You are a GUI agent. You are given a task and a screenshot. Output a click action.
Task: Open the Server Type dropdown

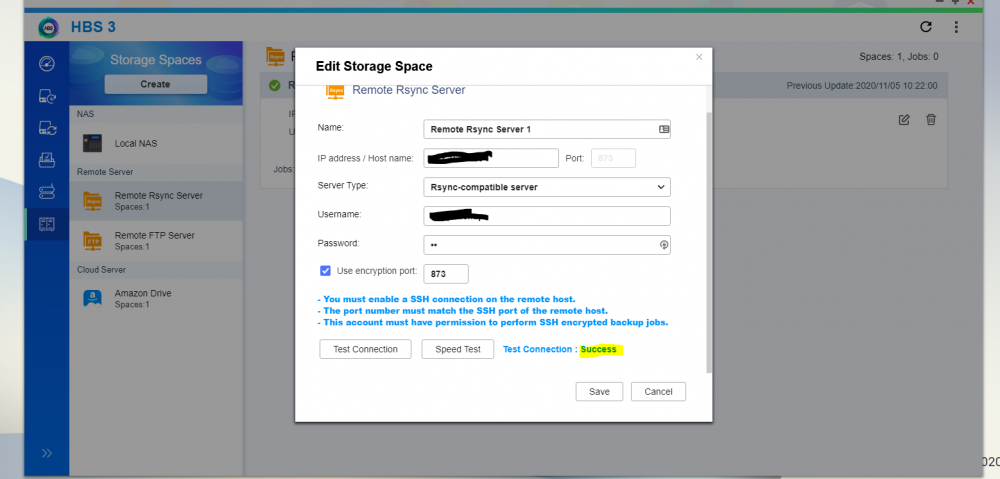tap(547, 188)
